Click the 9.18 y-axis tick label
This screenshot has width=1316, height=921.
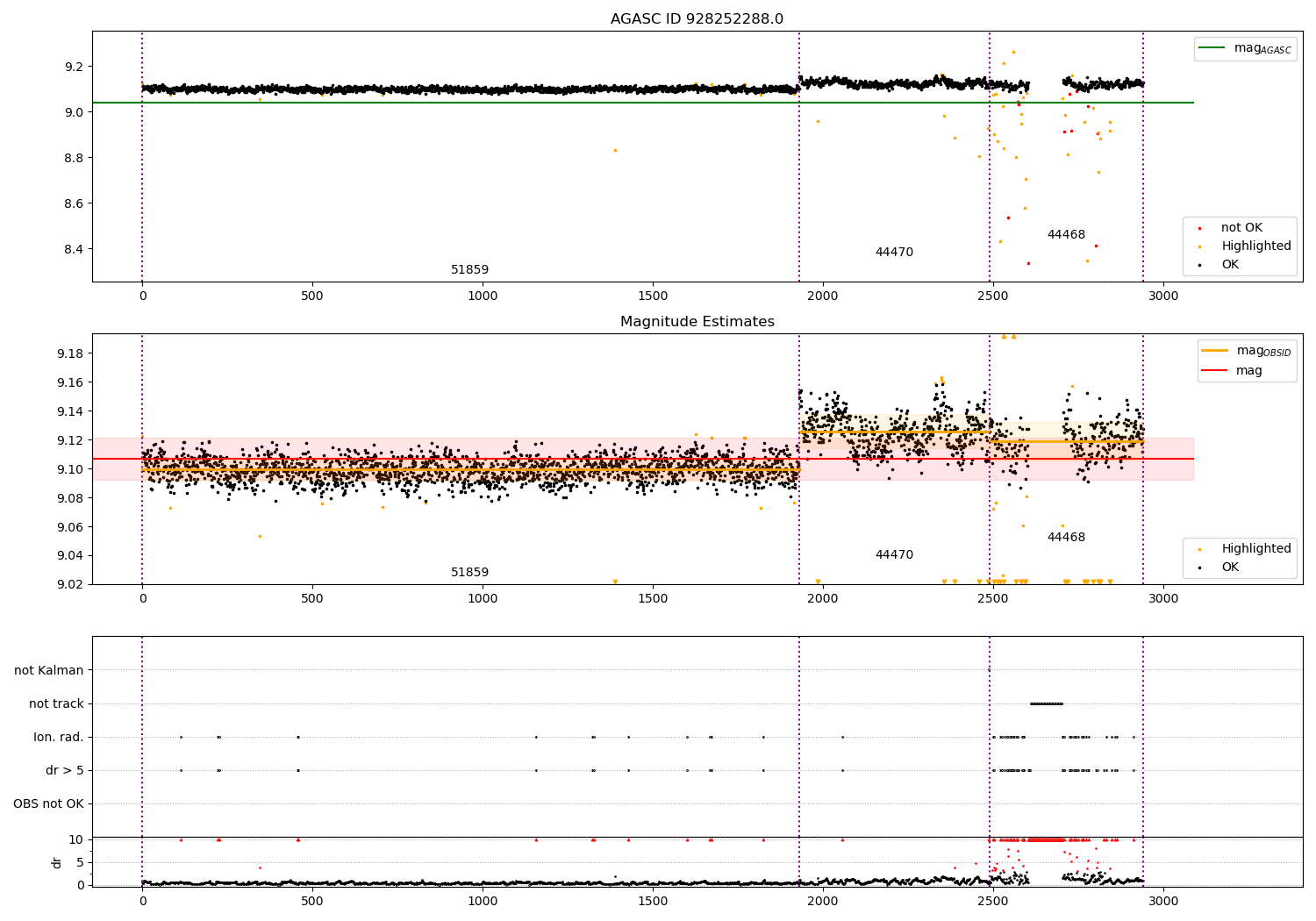(x=70, y=353)
